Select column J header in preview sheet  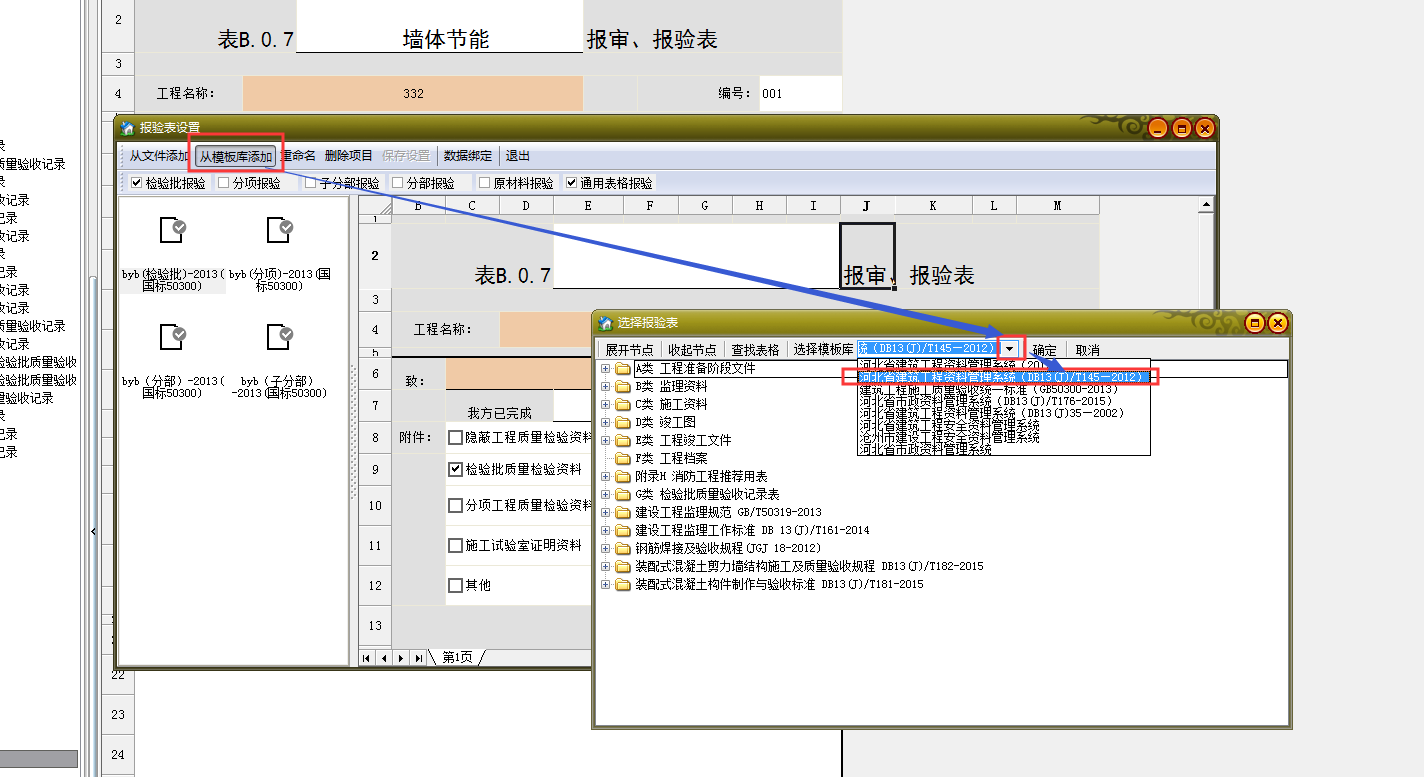pyautogui.click(x=867, y=205)
